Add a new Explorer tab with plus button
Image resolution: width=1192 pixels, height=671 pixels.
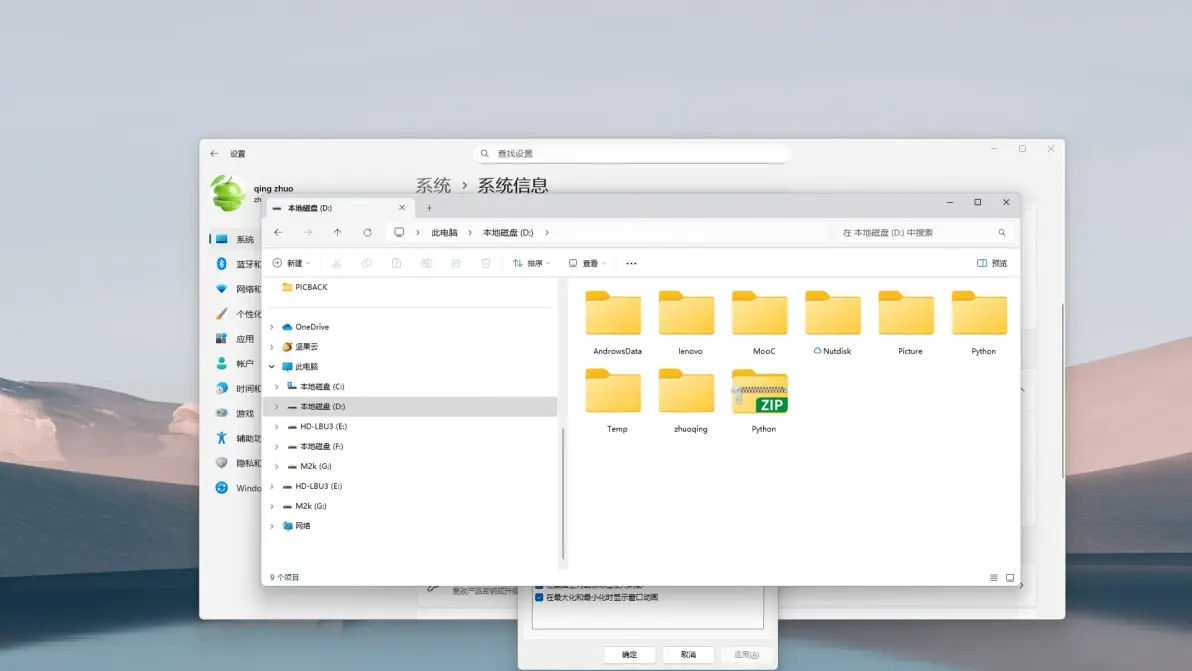coord(429,208)
